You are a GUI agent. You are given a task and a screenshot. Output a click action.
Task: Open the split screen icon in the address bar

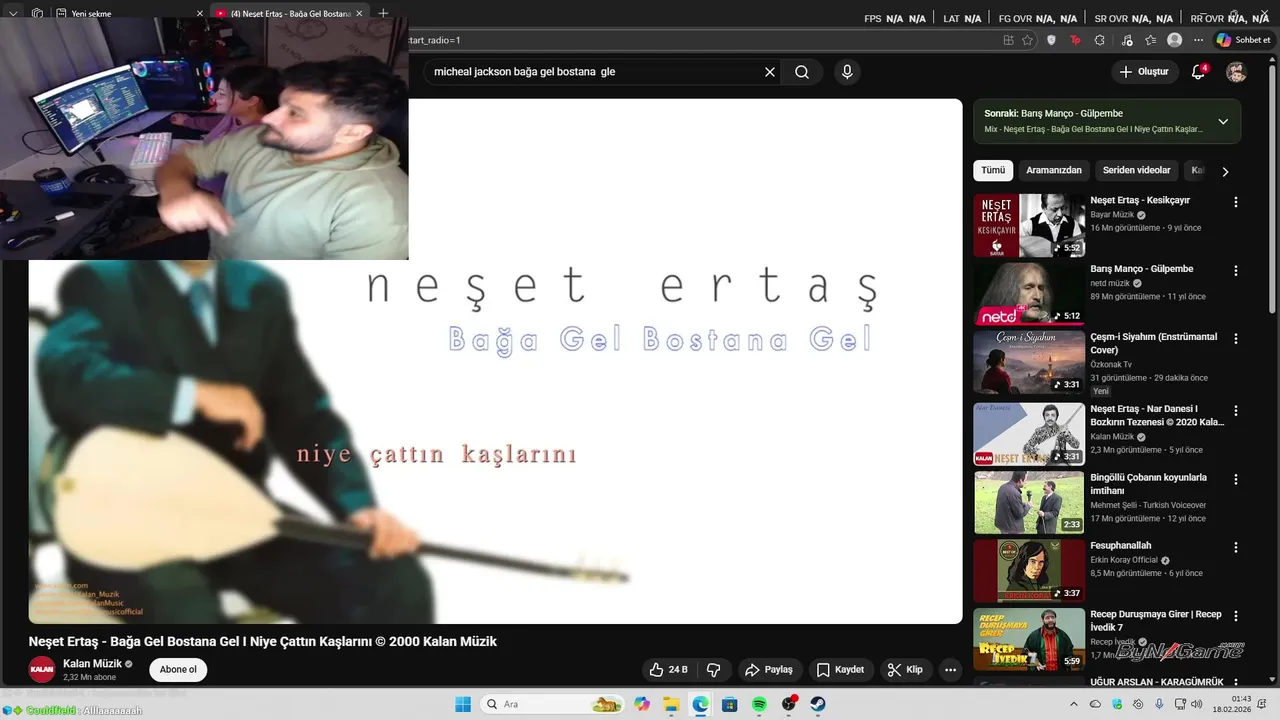pos(1008,40)
